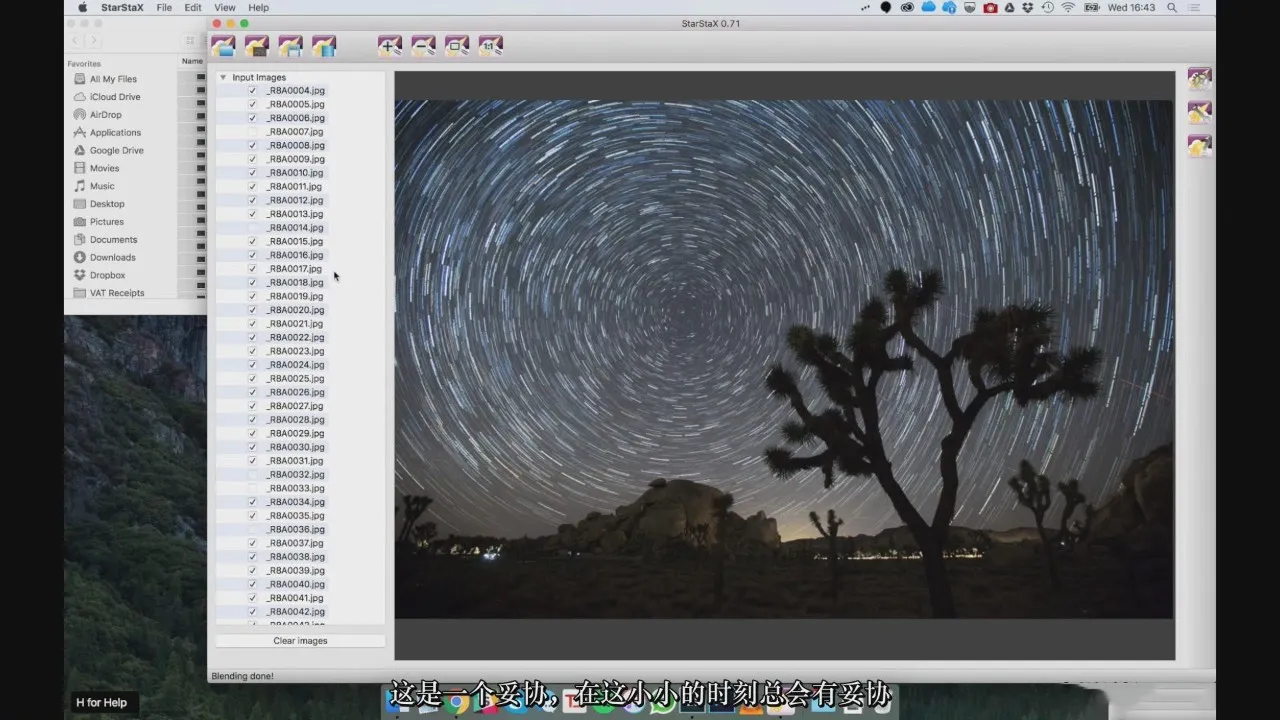The width and height of the screenshot is (1280, 720).
Task: Open the View menu
Action: (225, 7)
